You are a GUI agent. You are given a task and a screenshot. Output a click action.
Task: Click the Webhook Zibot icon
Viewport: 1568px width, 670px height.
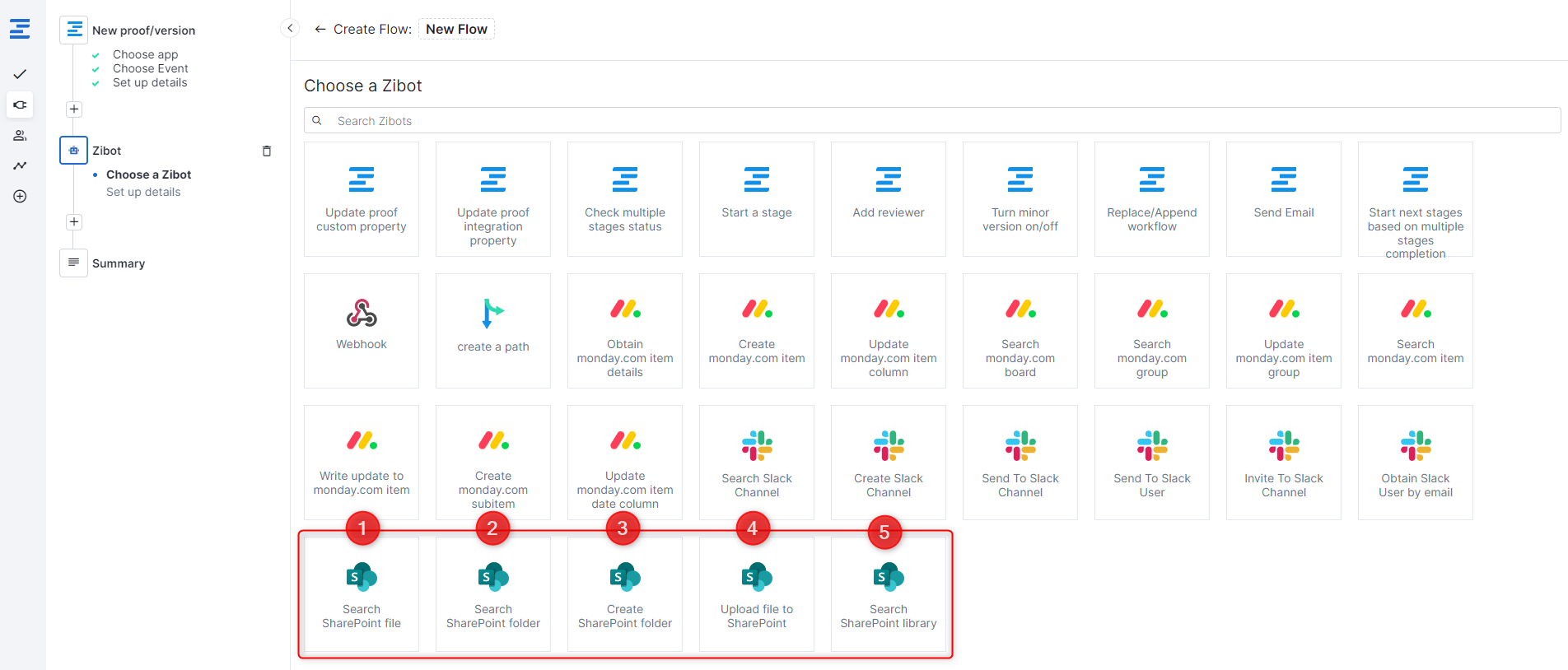tap(361, 314)
